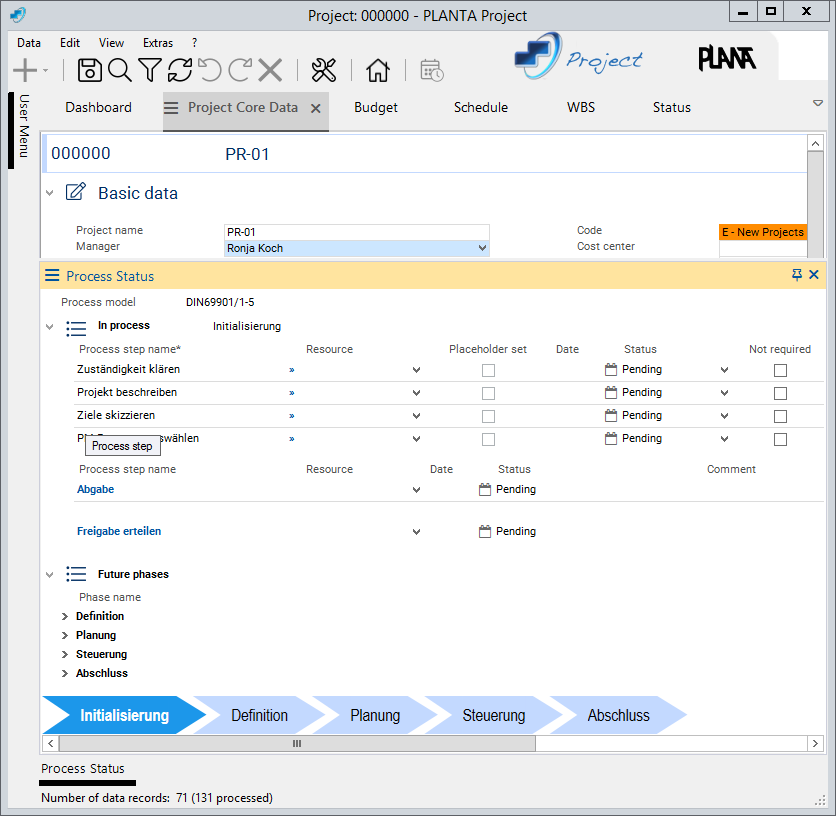Check Not required for Projekt beschreiben
Image resolution: width=836 pixels, height=816 pixels.
(781, 393)
